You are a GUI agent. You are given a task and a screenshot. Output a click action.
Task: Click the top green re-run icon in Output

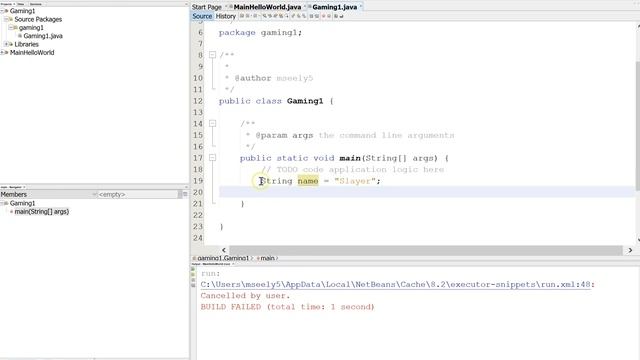(193, 269)
